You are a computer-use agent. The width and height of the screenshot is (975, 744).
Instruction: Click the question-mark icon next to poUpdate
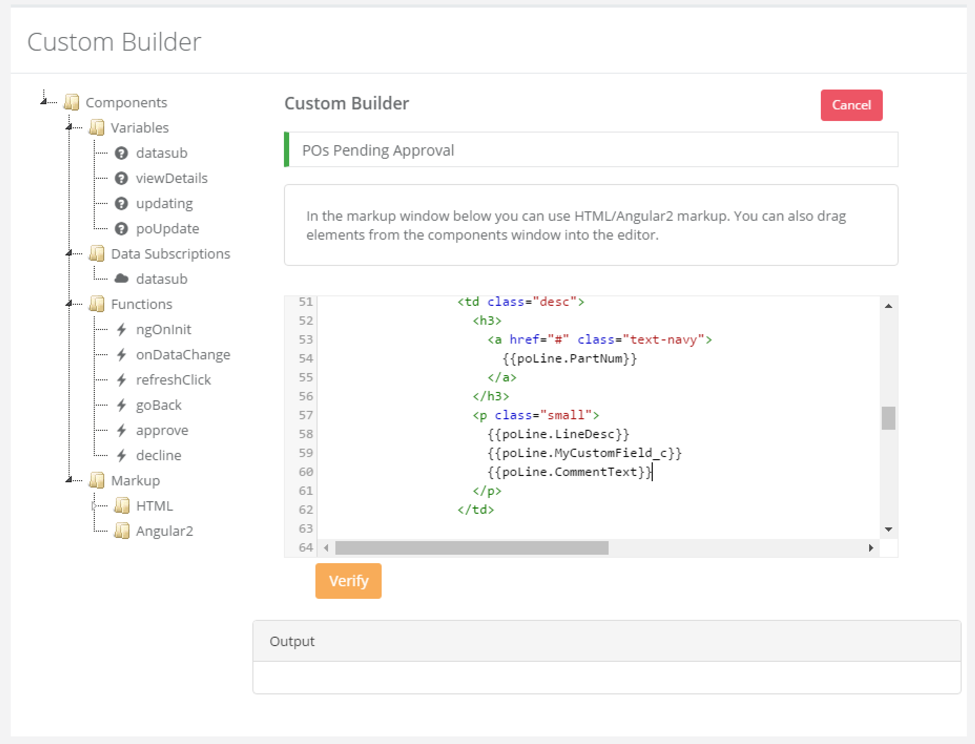coord(122,229)
